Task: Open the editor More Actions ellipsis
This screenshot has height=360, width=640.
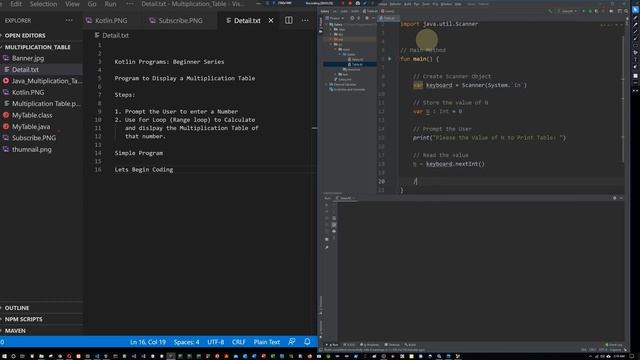Action: (x=305, y=20)
